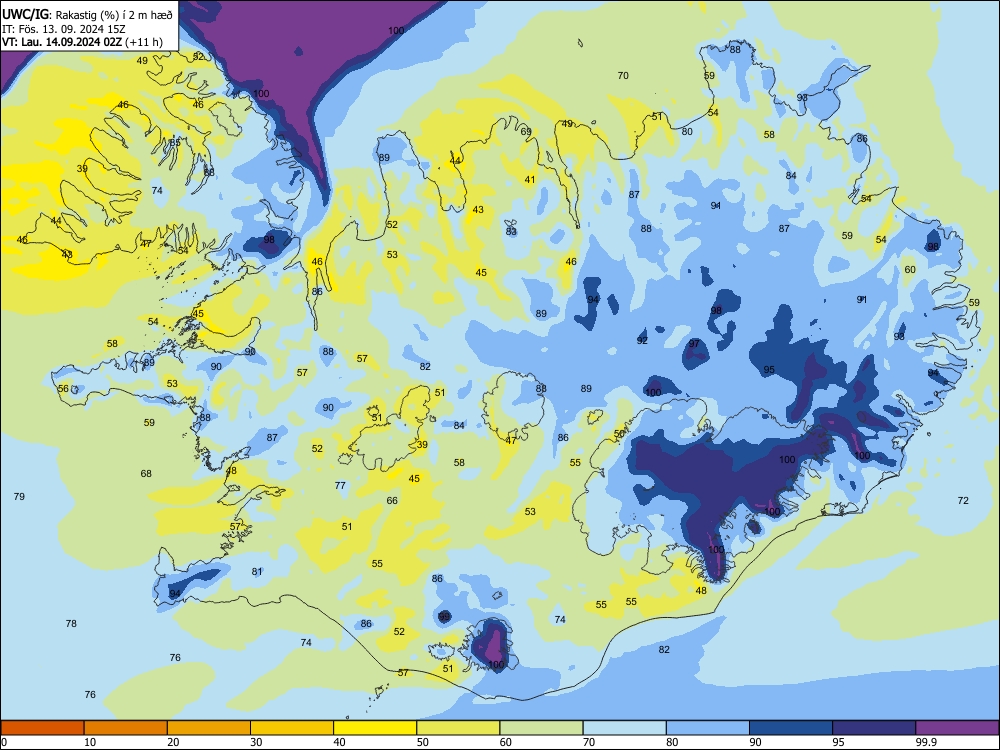Click the map value '66' on the map
Viewport: 1000px width, 750px height.
click(x=392, y=501)
